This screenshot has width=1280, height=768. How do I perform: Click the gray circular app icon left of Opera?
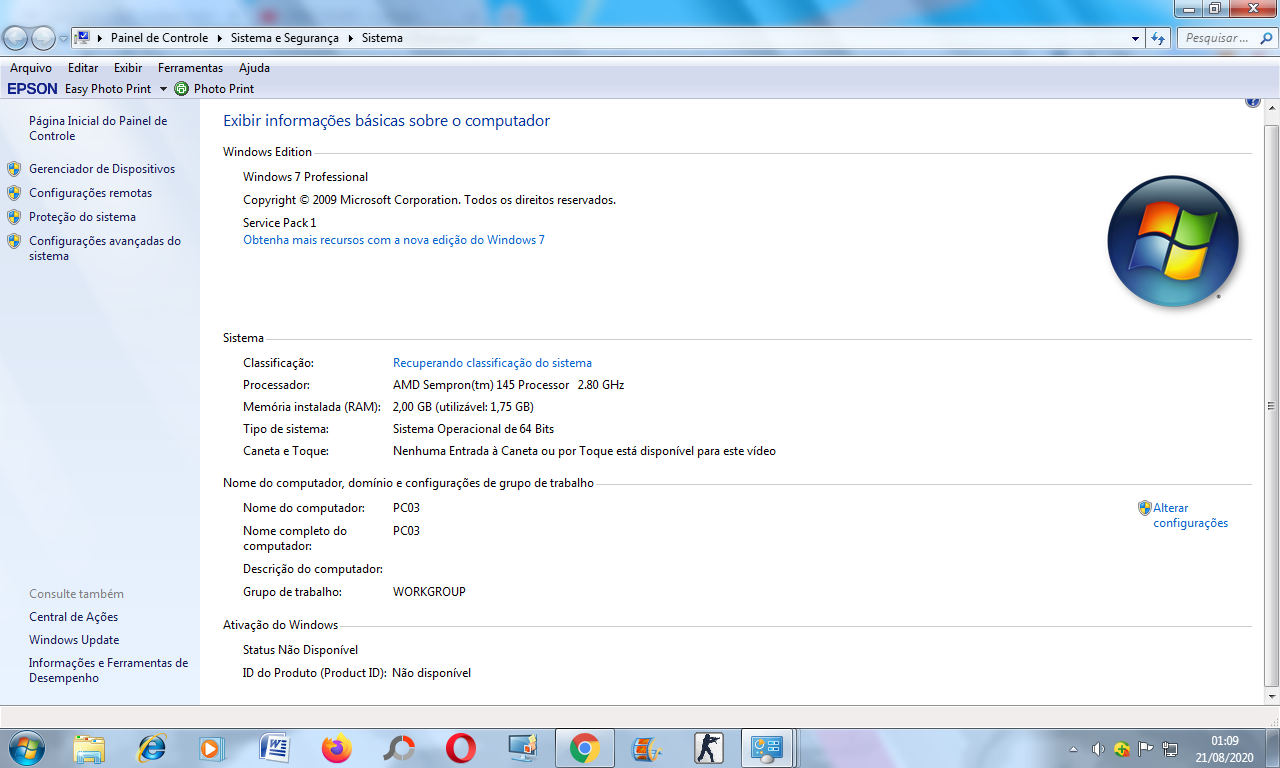tap(399, 748)
